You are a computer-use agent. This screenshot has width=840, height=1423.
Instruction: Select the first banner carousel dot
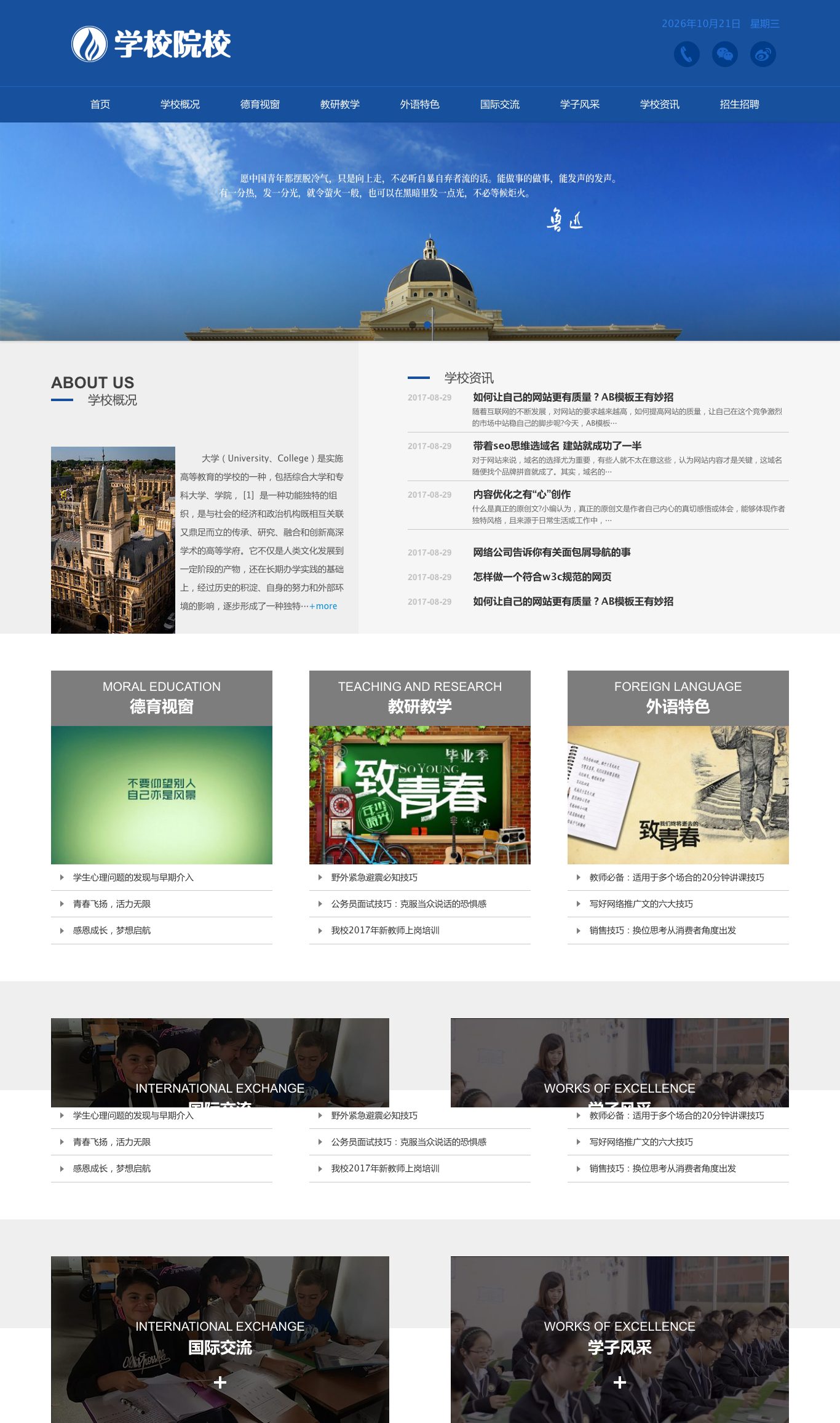coord(413,324)
